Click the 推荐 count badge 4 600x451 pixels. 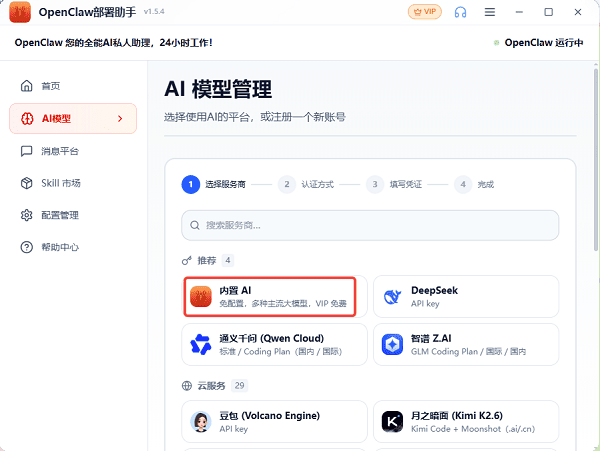tap(228, 261)
